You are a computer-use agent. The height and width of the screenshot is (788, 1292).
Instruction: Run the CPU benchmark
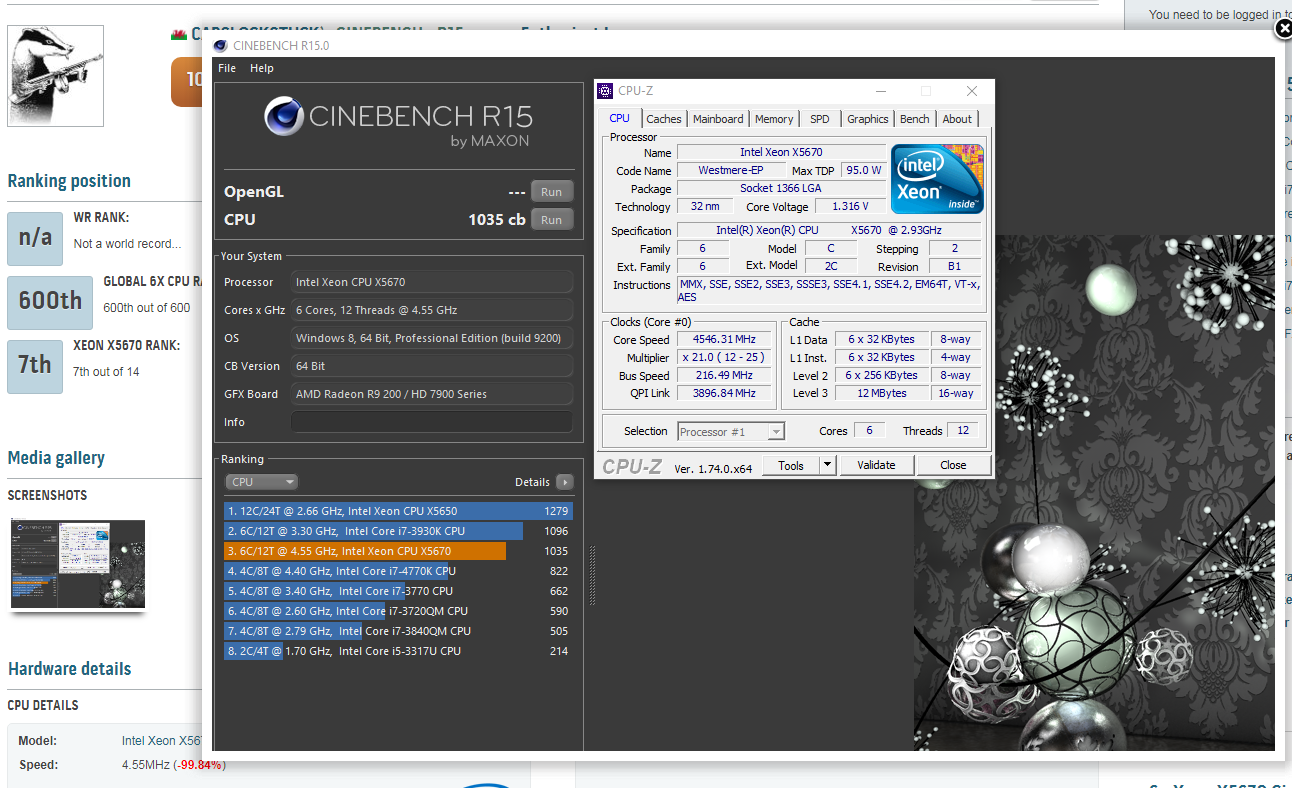point(552,220)
